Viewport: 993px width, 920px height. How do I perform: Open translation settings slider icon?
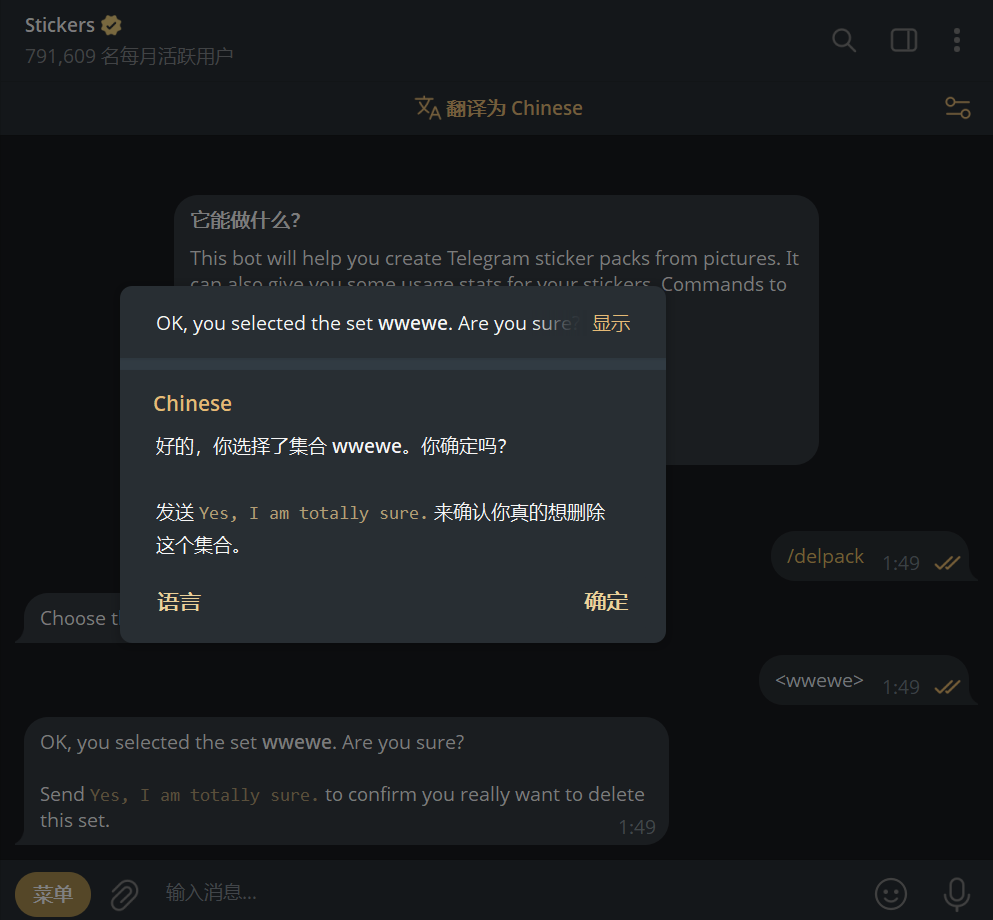pos(958,108)
